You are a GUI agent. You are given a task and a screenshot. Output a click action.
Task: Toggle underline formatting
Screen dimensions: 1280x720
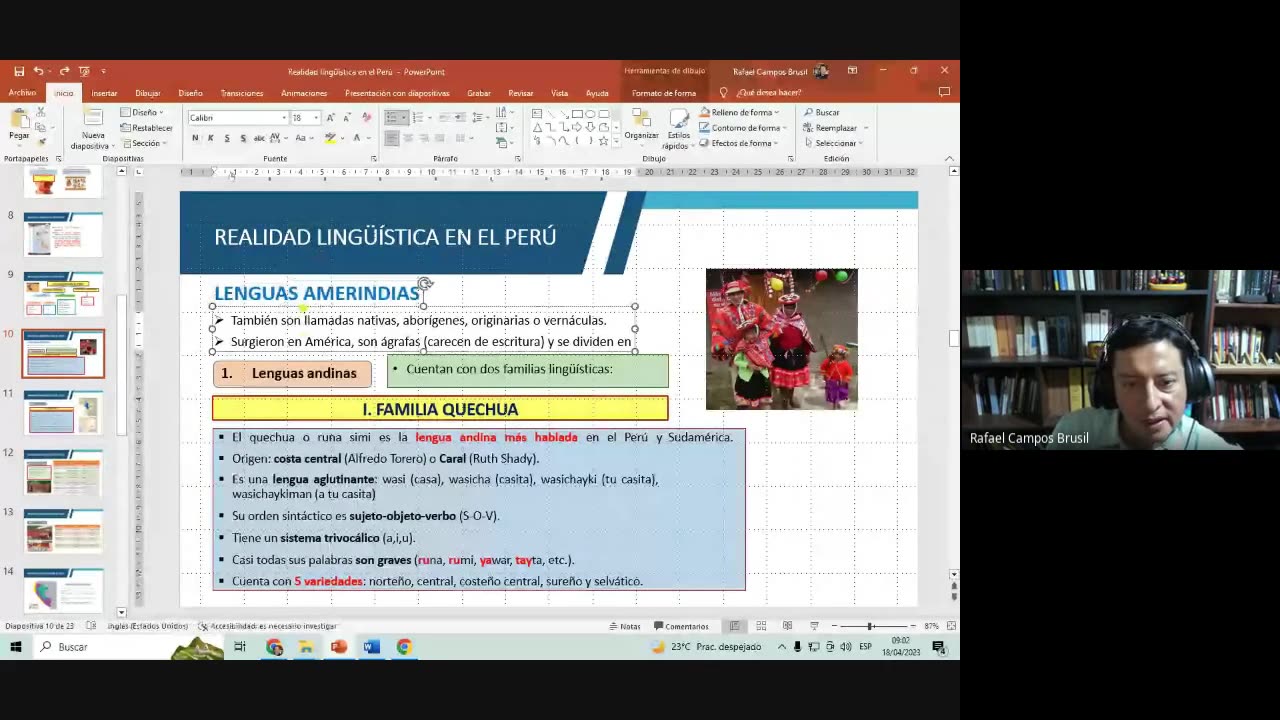[226, 138]
